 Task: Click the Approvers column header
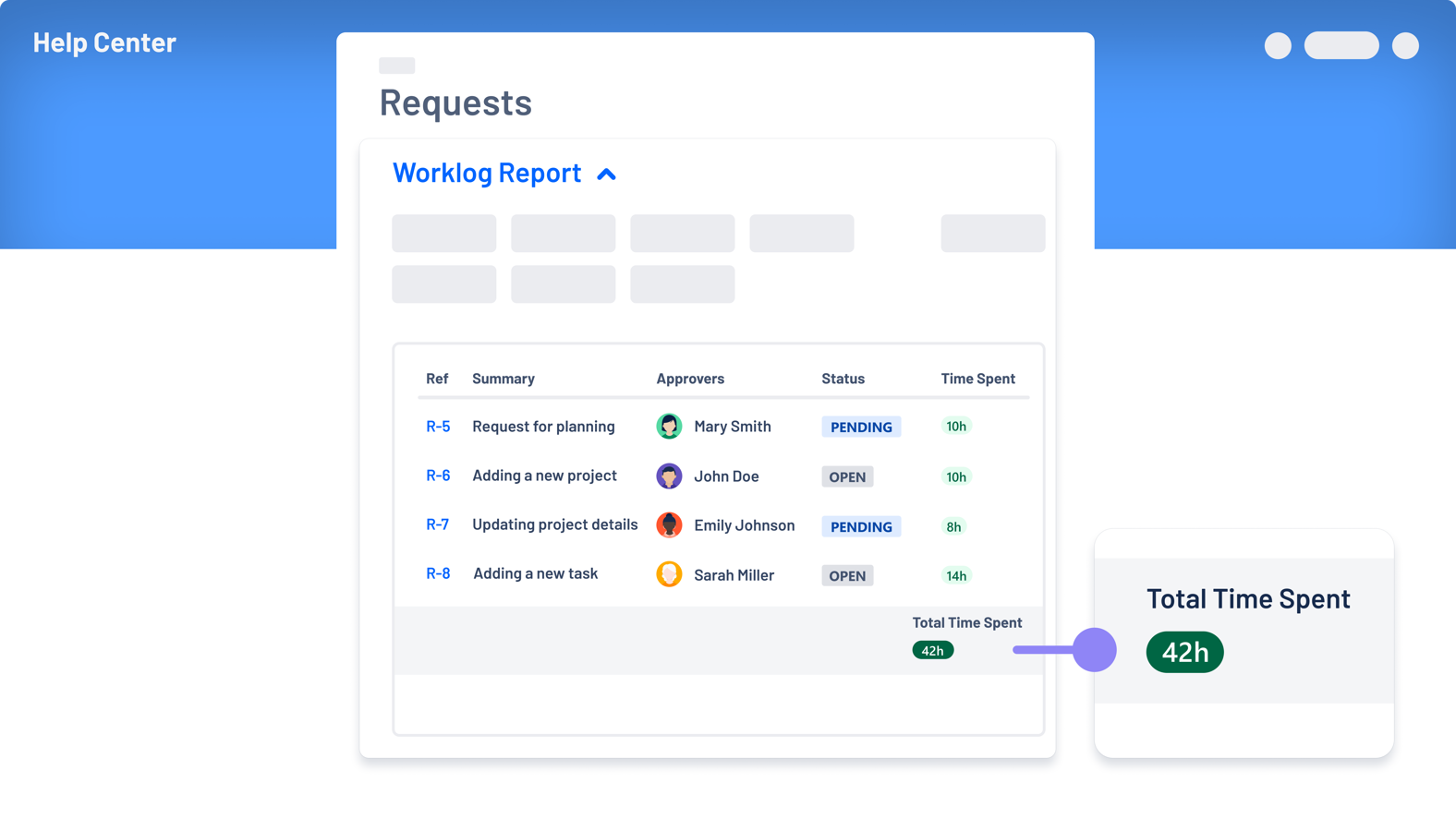[690, 379]
